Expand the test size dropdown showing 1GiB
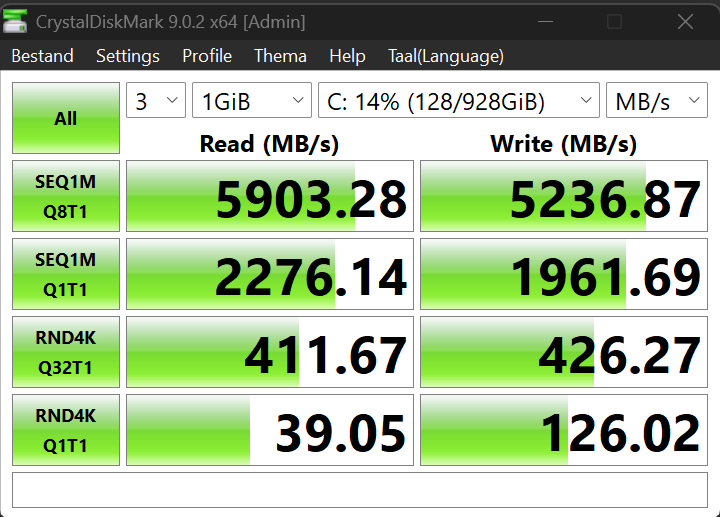Viewport: 720px width, 517px height. click(x=252, y=100)
